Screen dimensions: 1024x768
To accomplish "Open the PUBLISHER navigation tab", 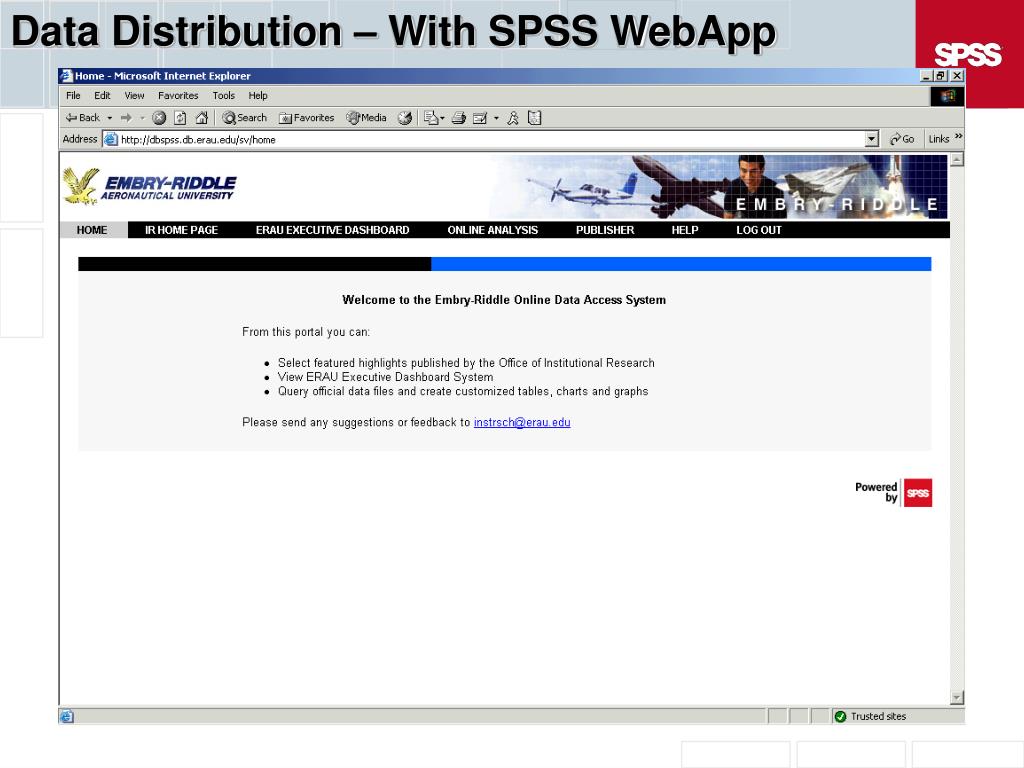I will point(605,230).
